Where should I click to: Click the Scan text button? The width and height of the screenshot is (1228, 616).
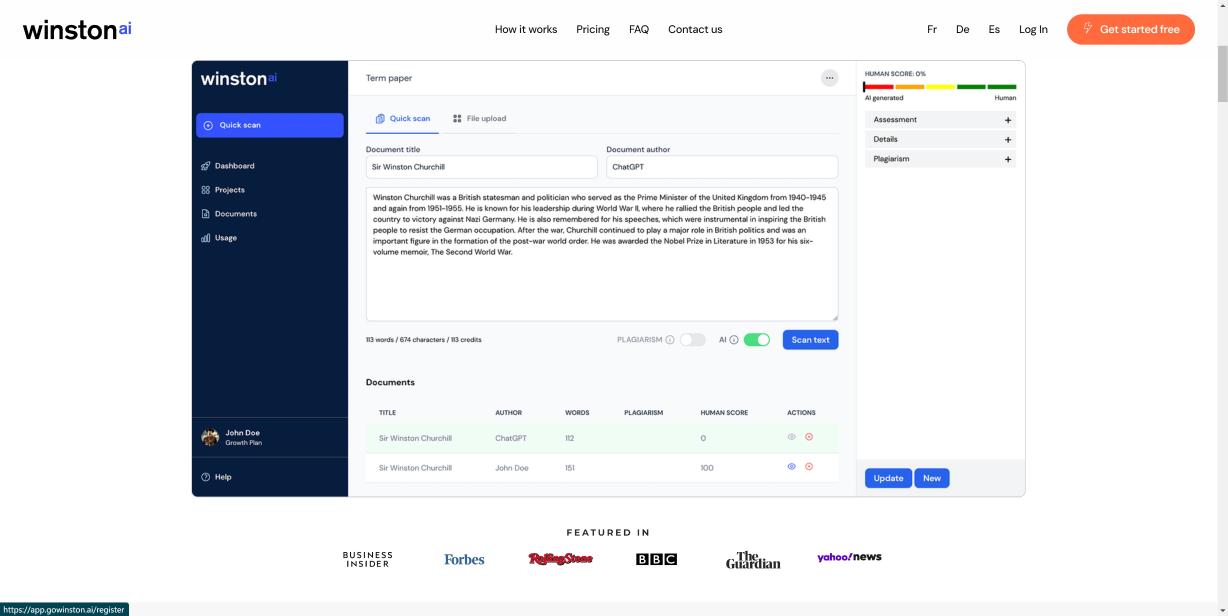coord(811,340)
